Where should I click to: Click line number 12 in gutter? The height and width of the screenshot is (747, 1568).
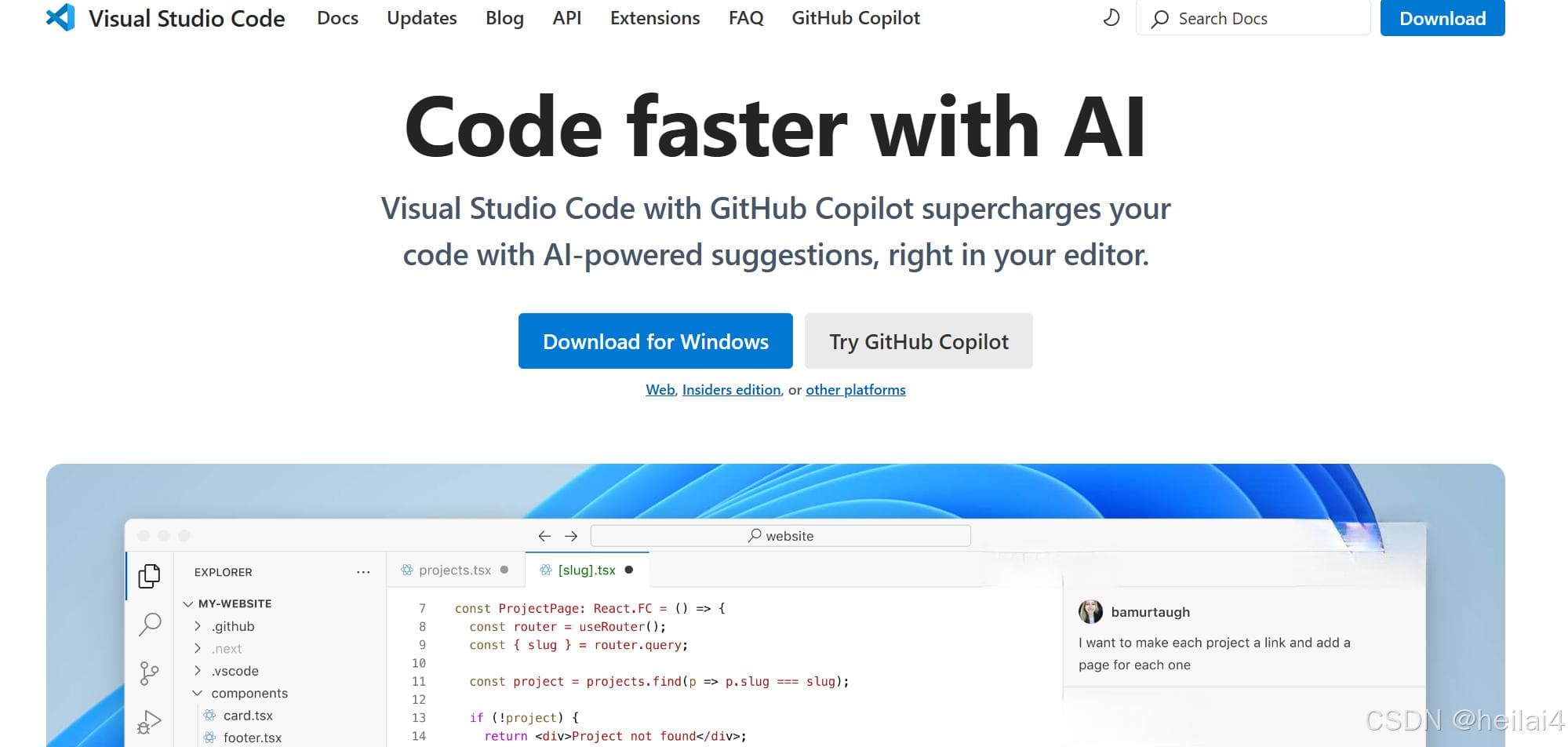pyautogui.click(x=418, y=699)
